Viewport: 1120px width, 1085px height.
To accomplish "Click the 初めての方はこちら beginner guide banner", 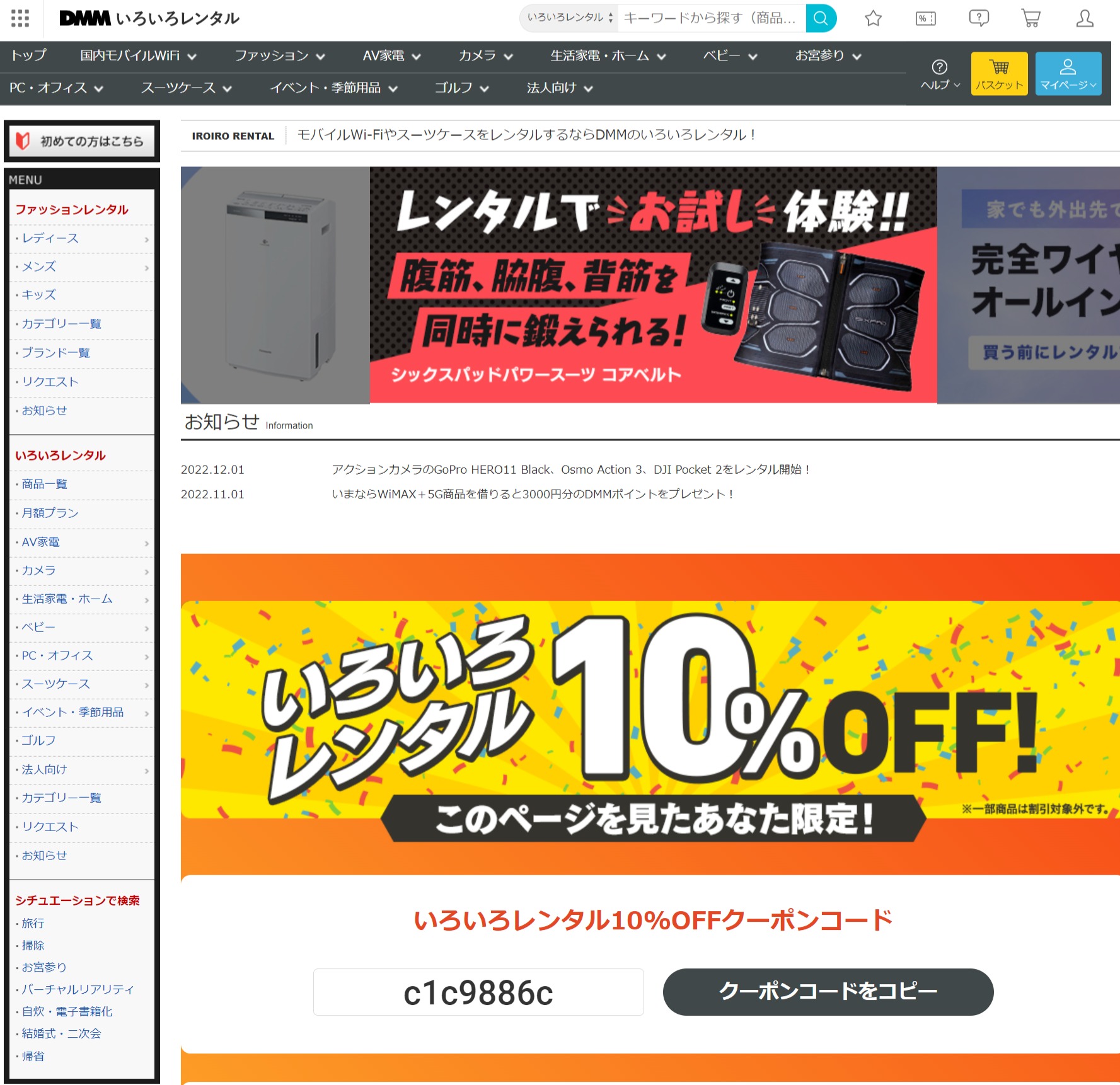I will pyautogui.click(x=82, y=141).
